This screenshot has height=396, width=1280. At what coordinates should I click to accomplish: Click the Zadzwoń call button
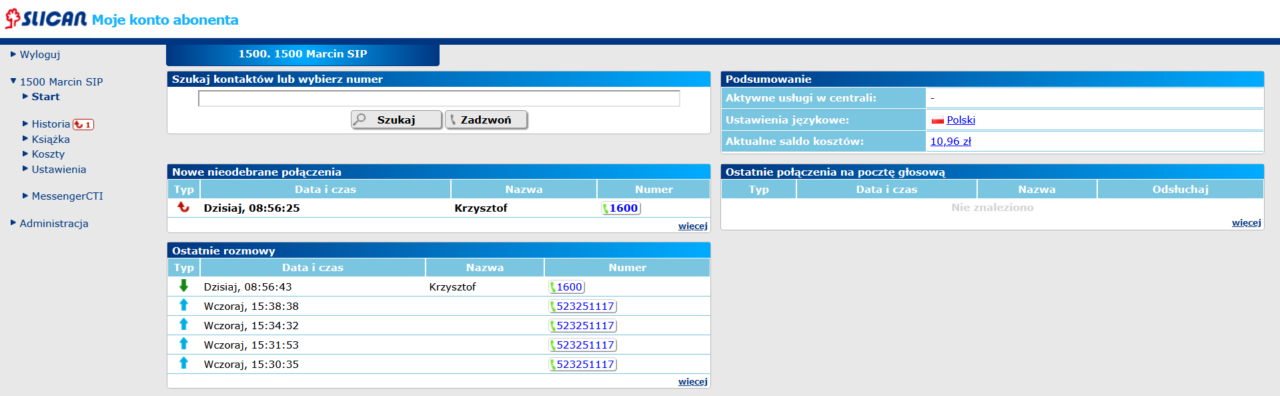click(x=486, y=119)
